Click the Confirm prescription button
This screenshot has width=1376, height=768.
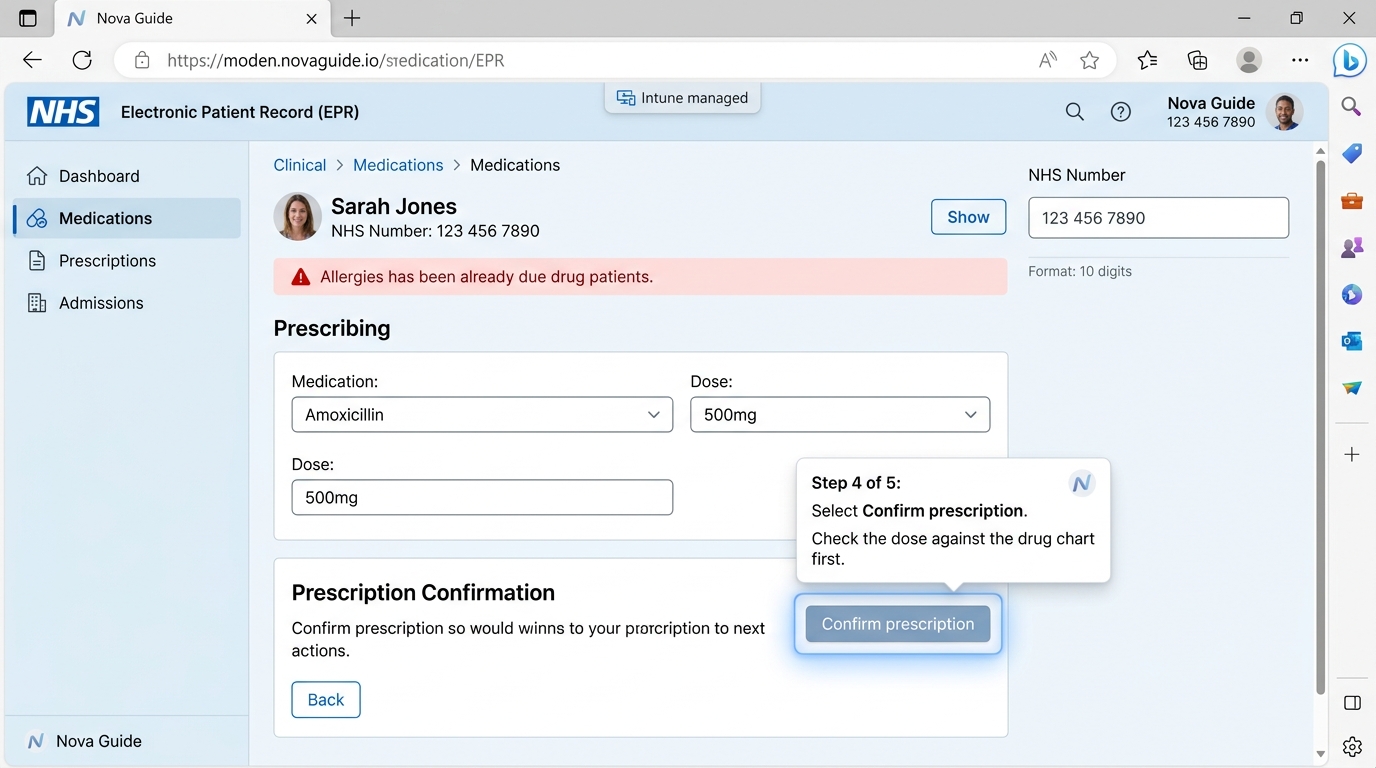(898, 624)
